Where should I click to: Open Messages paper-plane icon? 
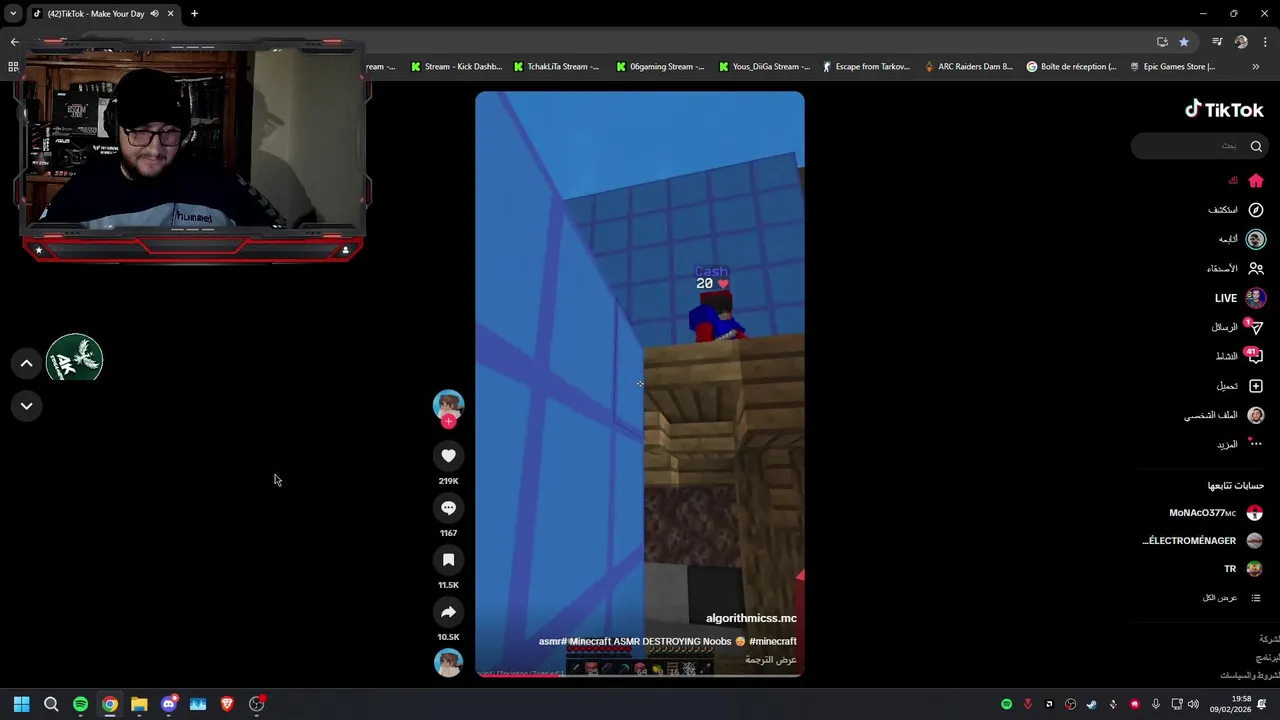(x=1256, y=327)
